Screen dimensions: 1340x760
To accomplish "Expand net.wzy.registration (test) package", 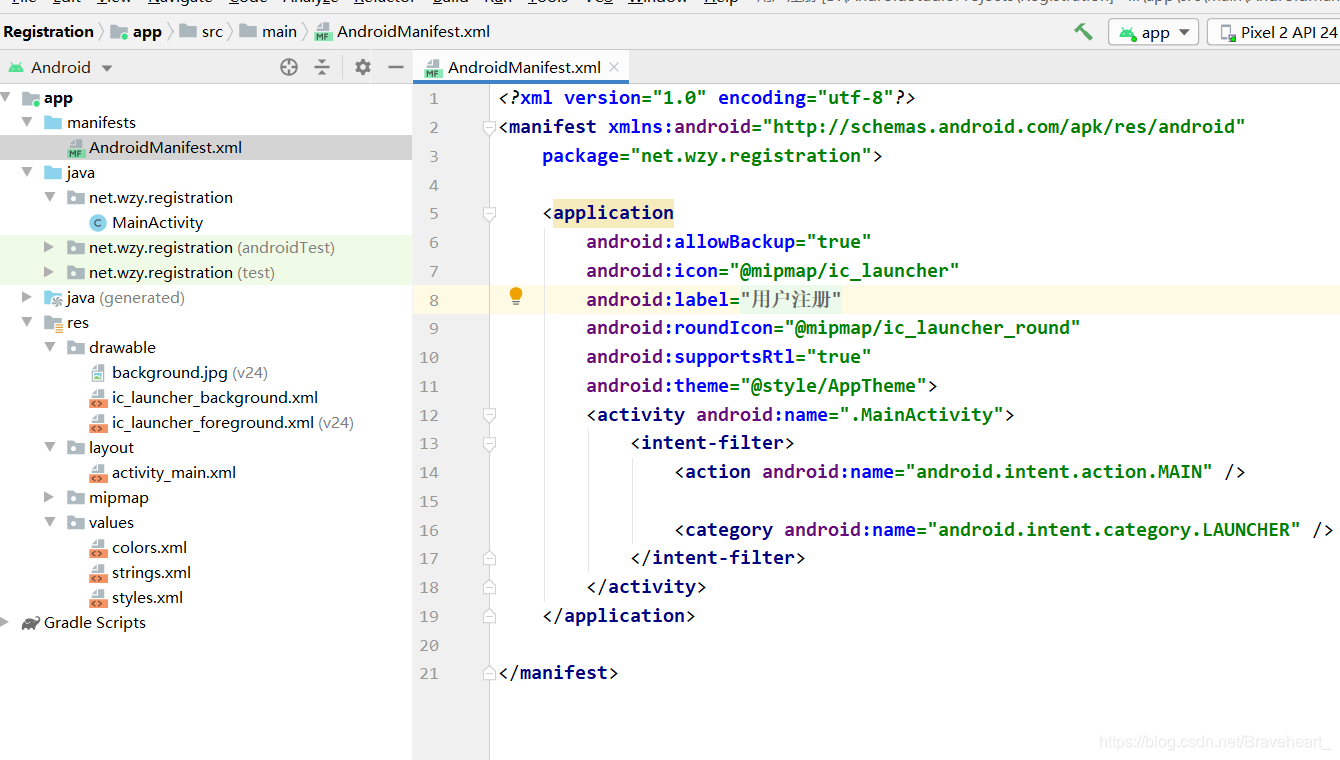I will coord(50,273).
